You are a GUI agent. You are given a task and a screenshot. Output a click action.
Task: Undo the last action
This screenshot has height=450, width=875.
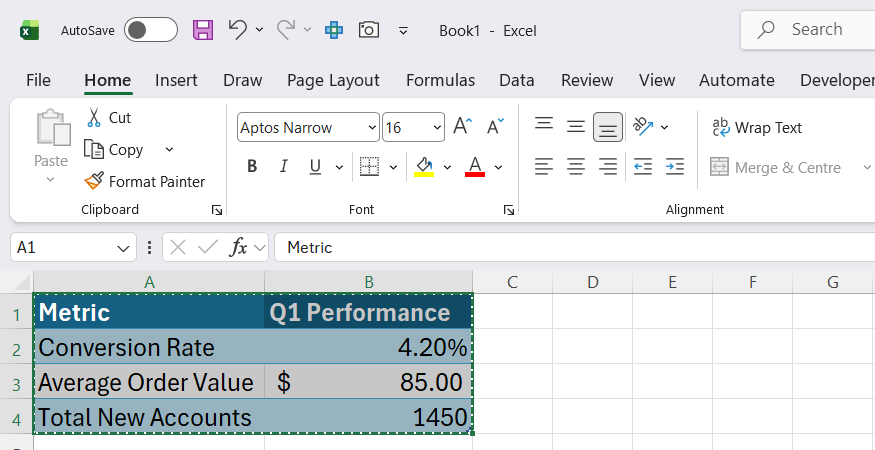[x=238, y=29]
